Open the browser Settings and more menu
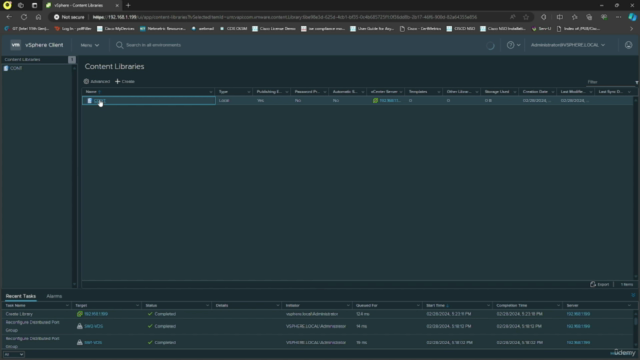640x360 pixels. coord(618,17)
